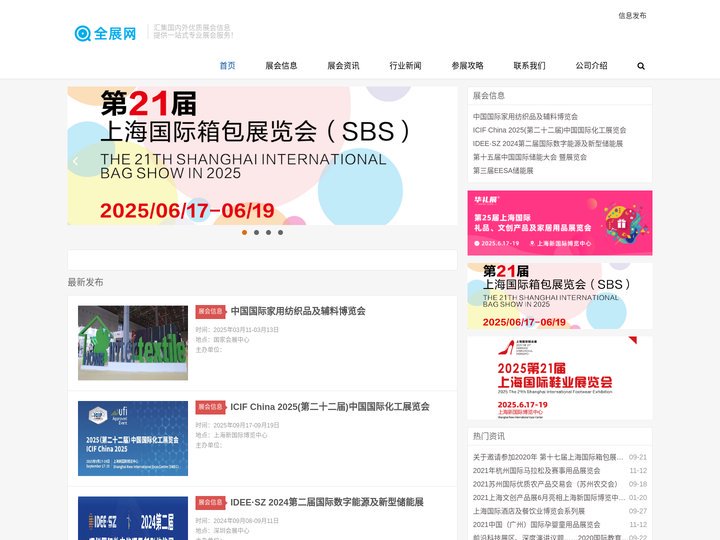Open article title ICIF China 2025 in list
This screenshot has width=720, height=540.
pyautogui.click(x=330, y=406)
